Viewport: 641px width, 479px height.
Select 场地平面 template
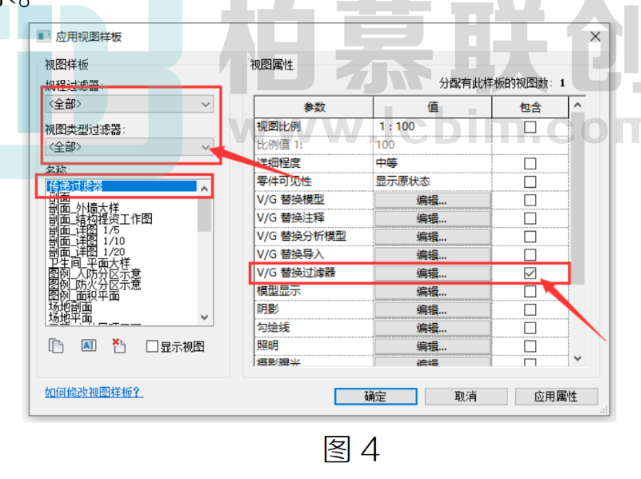coord(70,318)
